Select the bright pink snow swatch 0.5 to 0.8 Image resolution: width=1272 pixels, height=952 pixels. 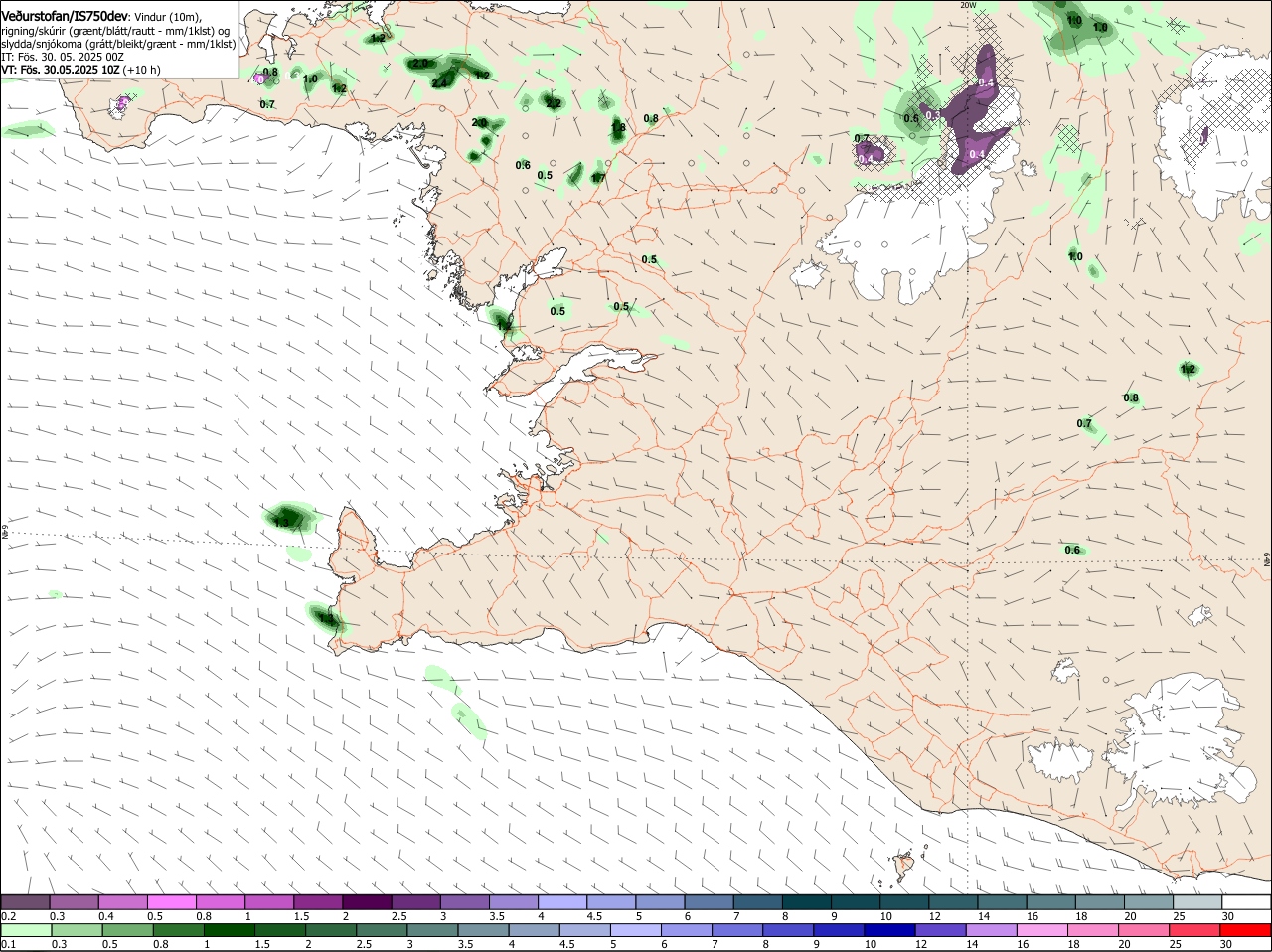pos(172,901)
